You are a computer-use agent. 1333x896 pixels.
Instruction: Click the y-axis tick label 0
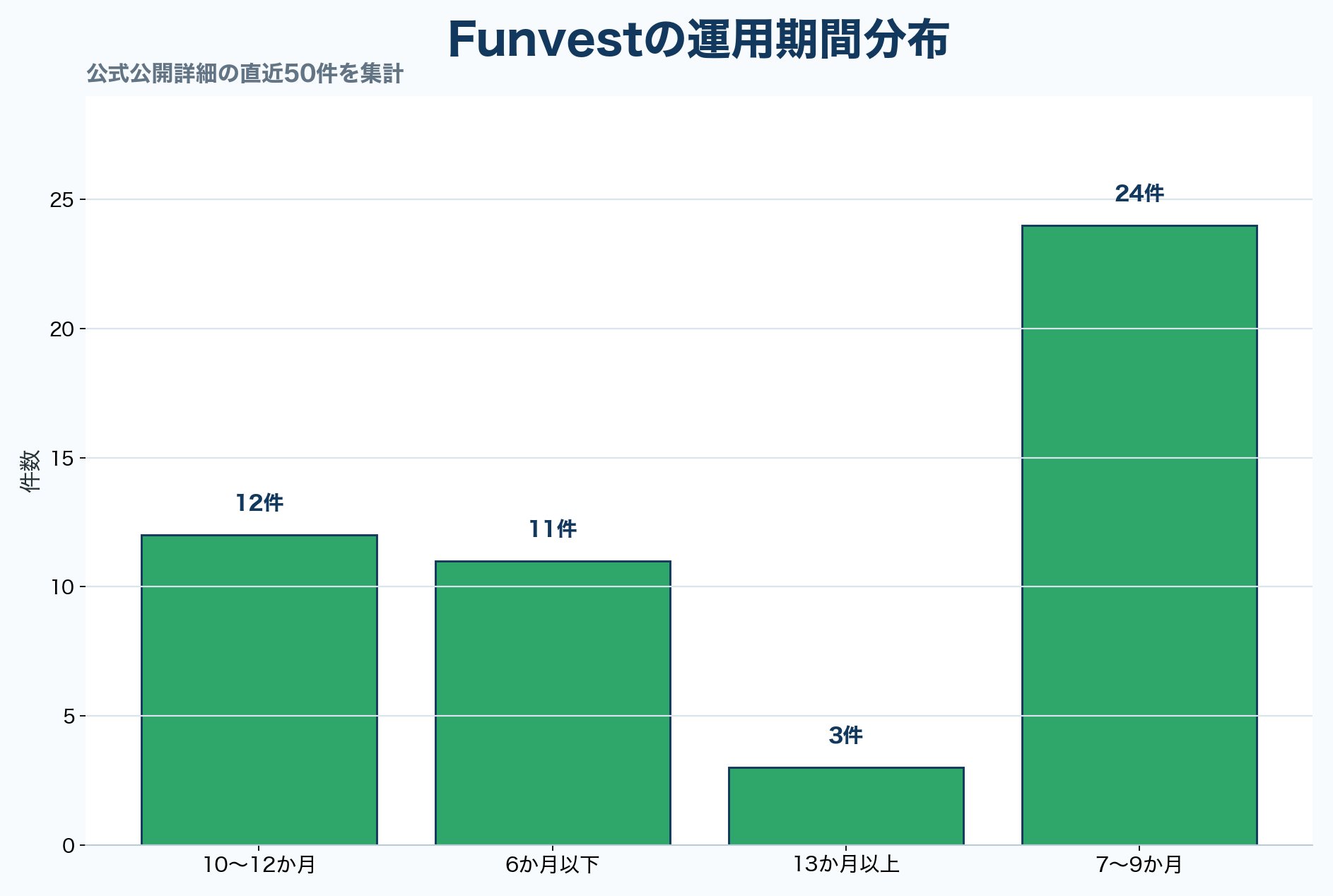click(x=69, y=846)
